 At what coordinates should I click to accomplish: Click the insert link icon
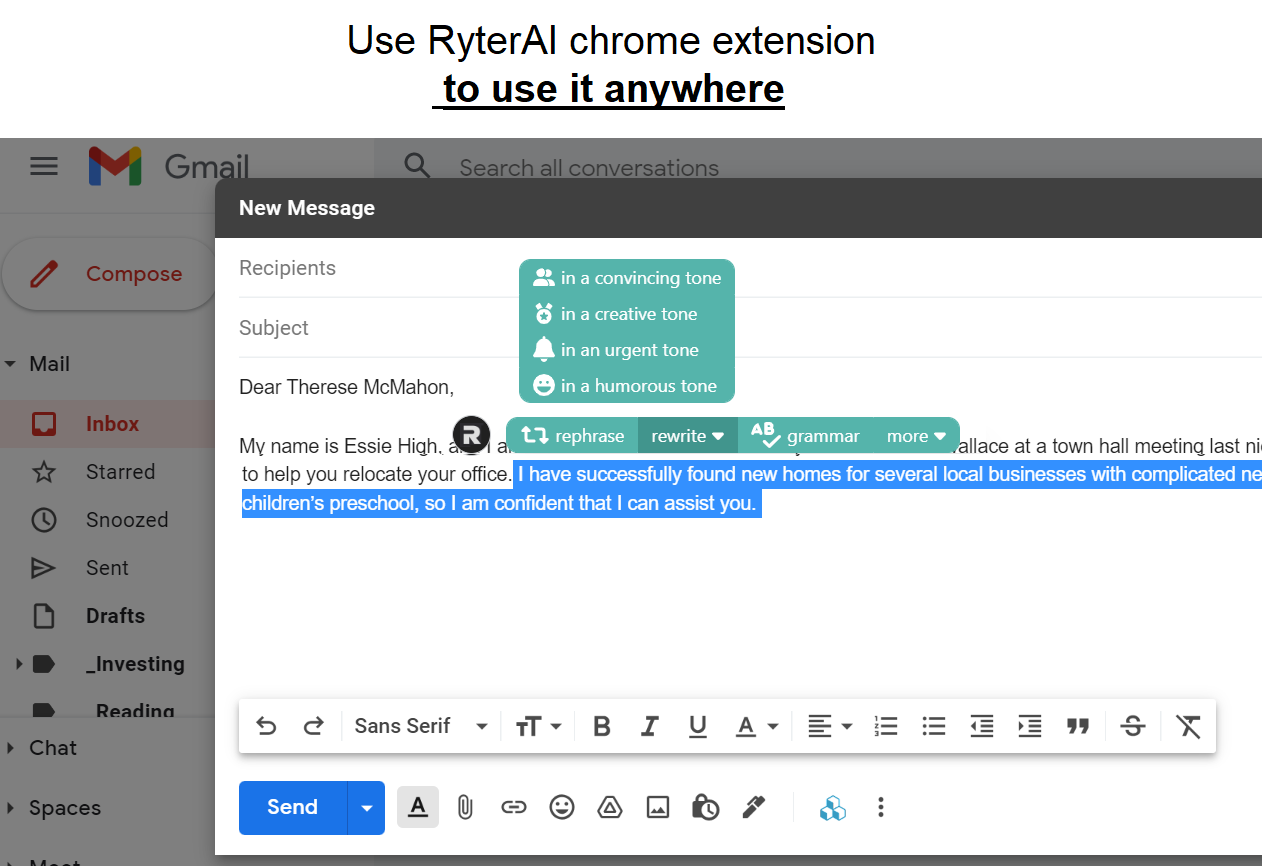(x=514, y=807)
